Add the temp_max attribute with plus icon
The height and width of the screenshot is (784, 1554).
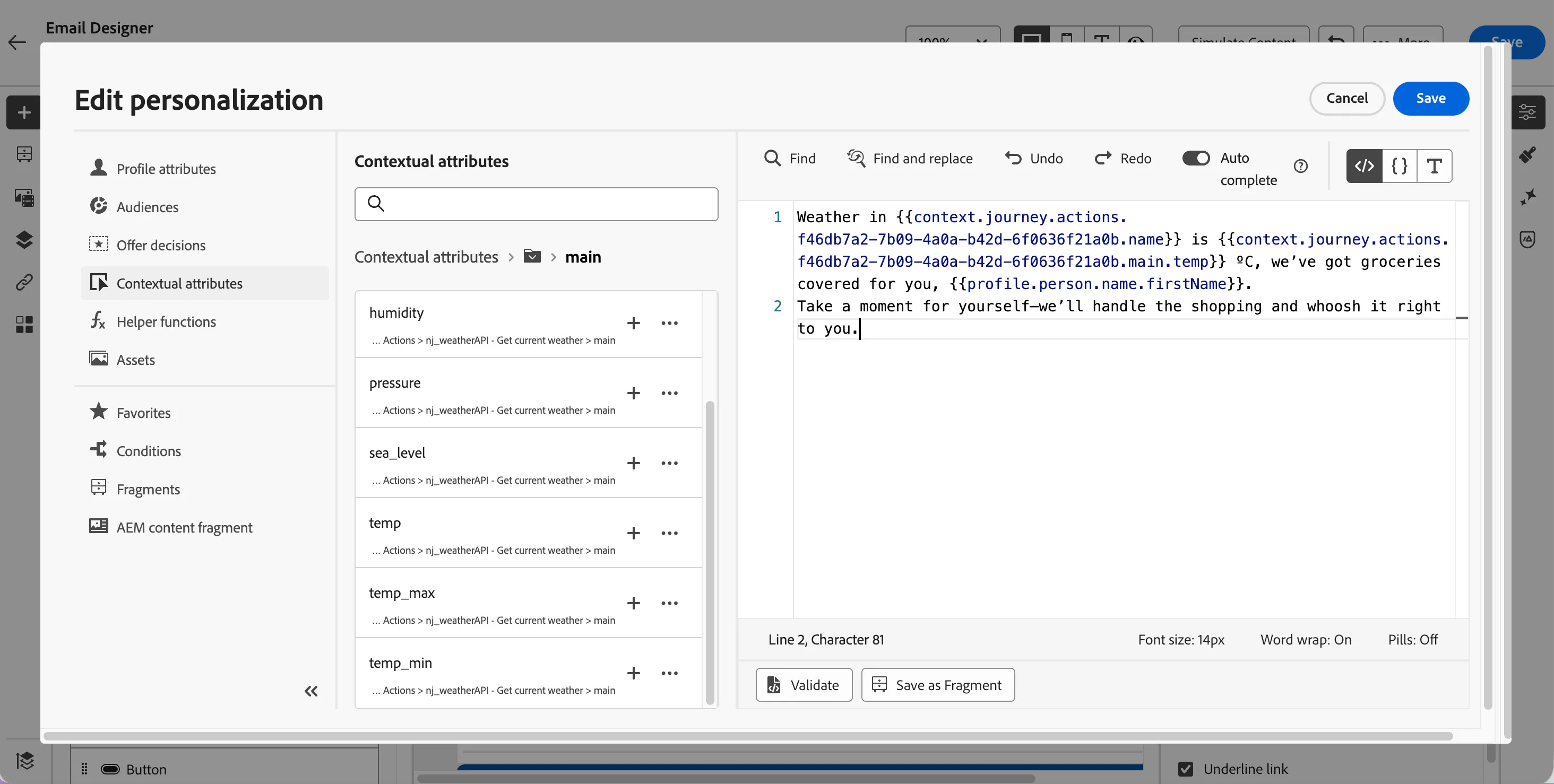[x=633, y=603]
